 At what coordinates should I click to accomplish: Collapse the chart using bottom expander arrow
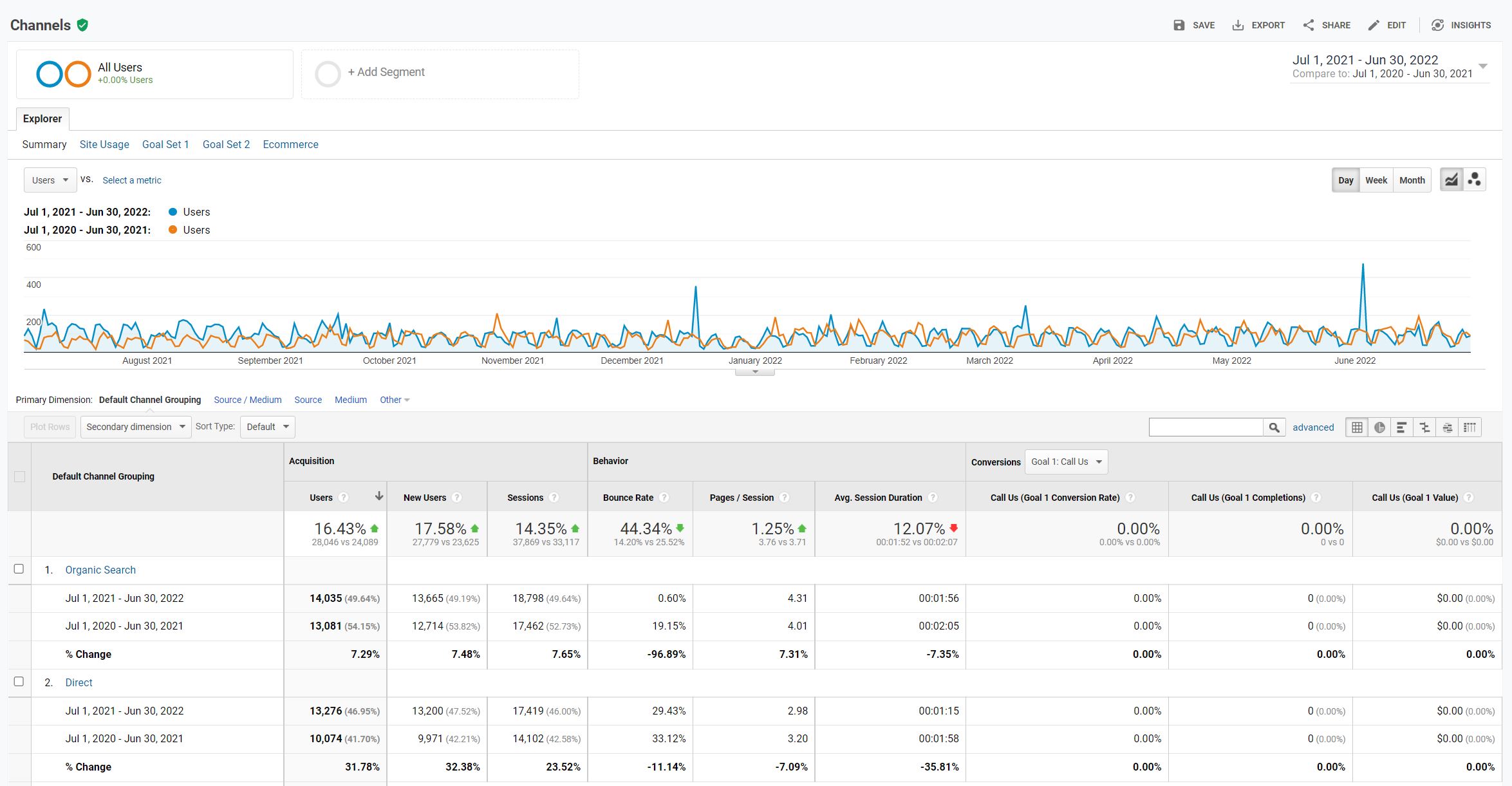755,371
